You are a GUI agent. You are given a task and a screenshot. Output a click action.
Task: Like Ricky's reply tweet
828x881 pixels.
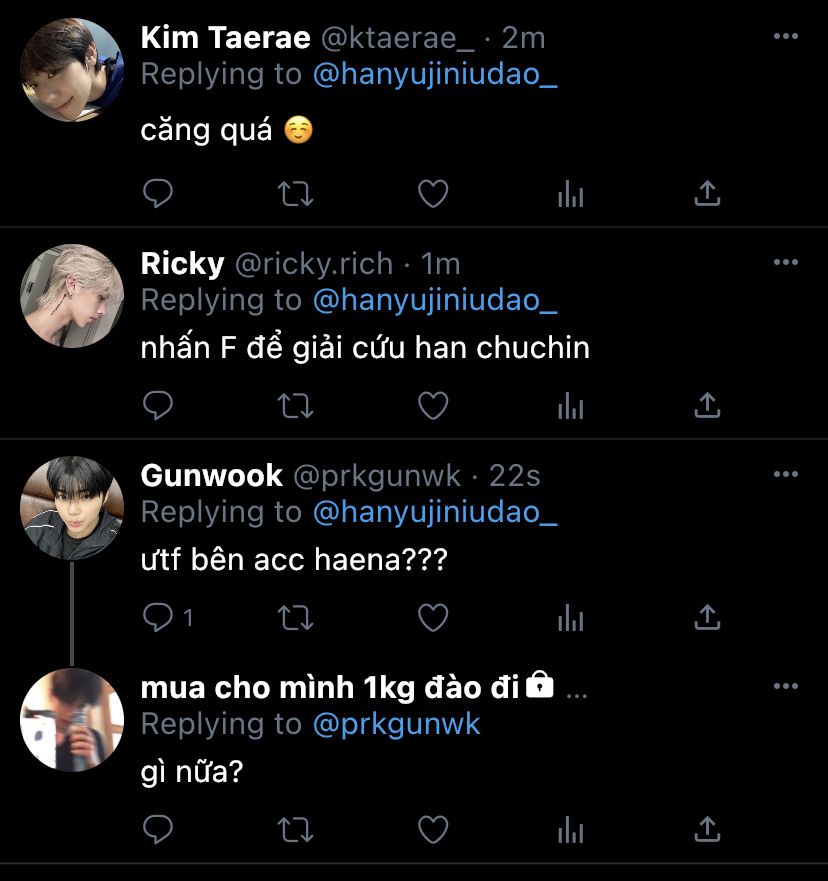click(432, 405)
